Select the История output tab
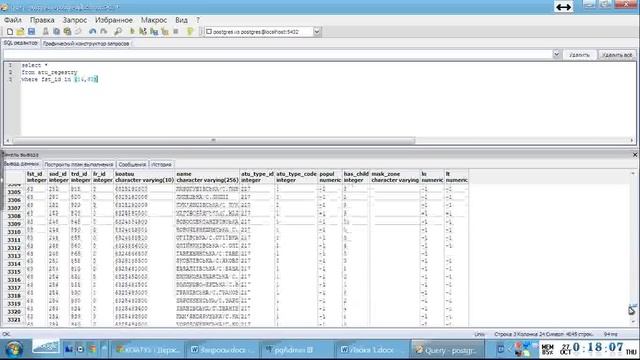This screenshot has width=640, height=360. coord(162,164)
